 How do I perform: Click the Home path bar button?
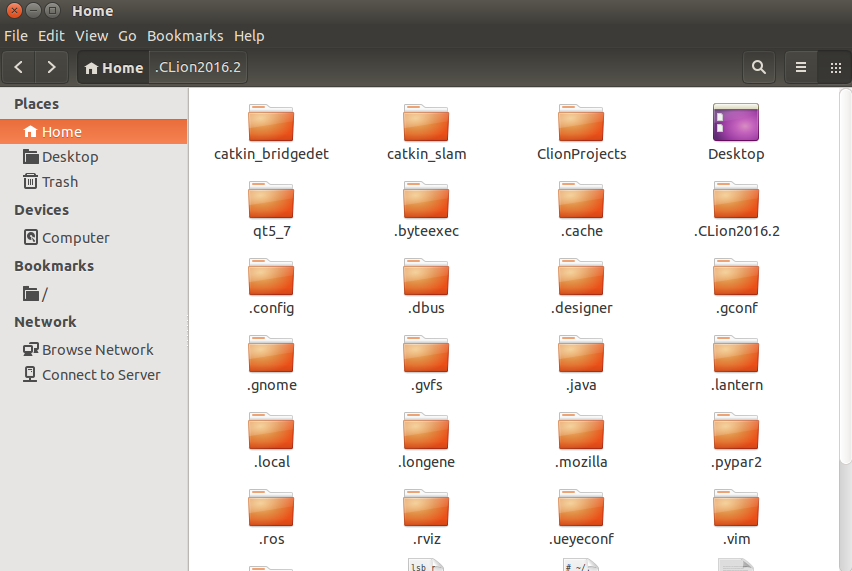(x=114, y=67)
